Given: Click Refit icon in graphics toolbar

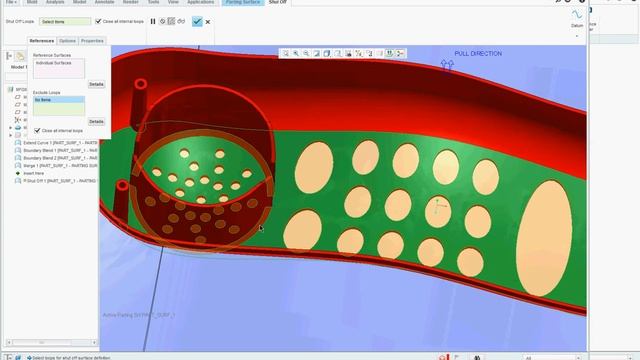Looking at the screenshot, I should point(285,53).
